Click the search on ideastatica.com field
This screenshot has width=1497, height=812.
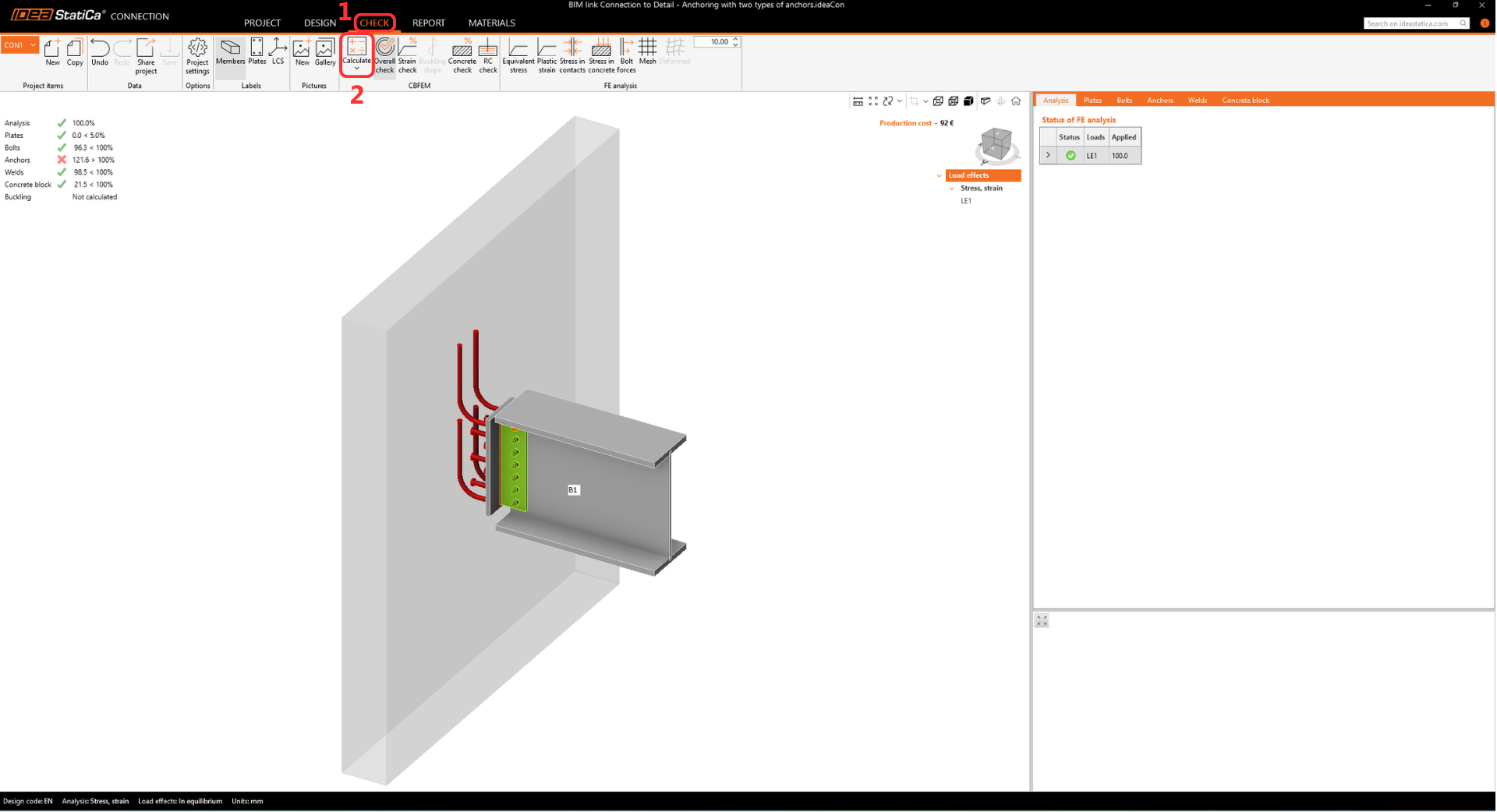pyautogui.click(x=1411, y=23)
